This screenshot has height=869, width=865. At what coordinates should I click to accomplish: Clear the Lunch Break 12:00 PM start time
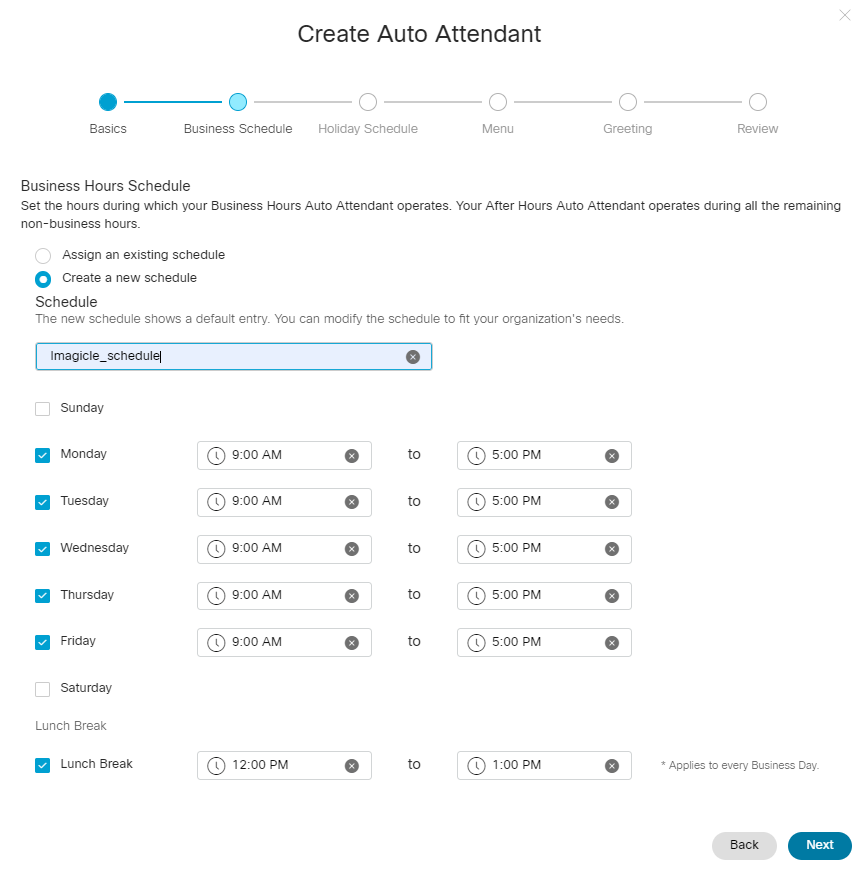(x=352, y=766)
